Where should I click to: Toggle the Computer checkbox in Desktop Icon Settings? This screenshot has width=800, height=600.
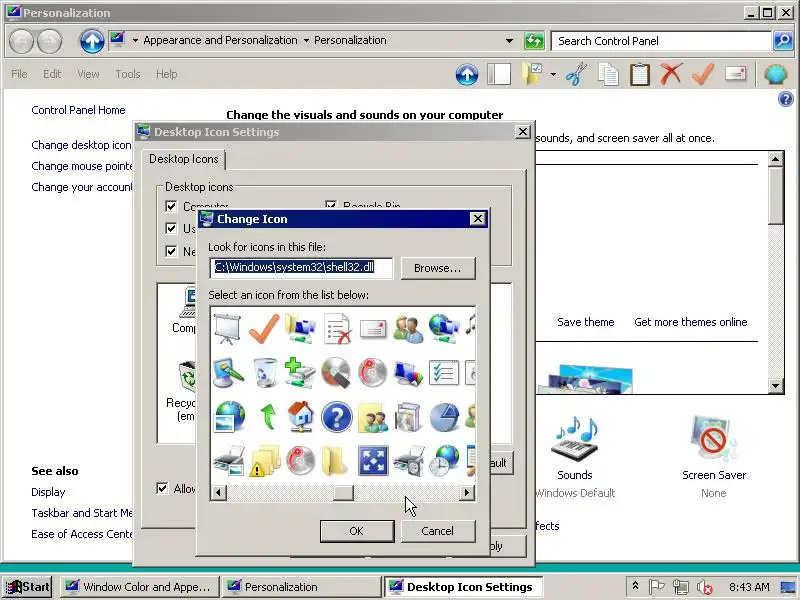[171, 206]
